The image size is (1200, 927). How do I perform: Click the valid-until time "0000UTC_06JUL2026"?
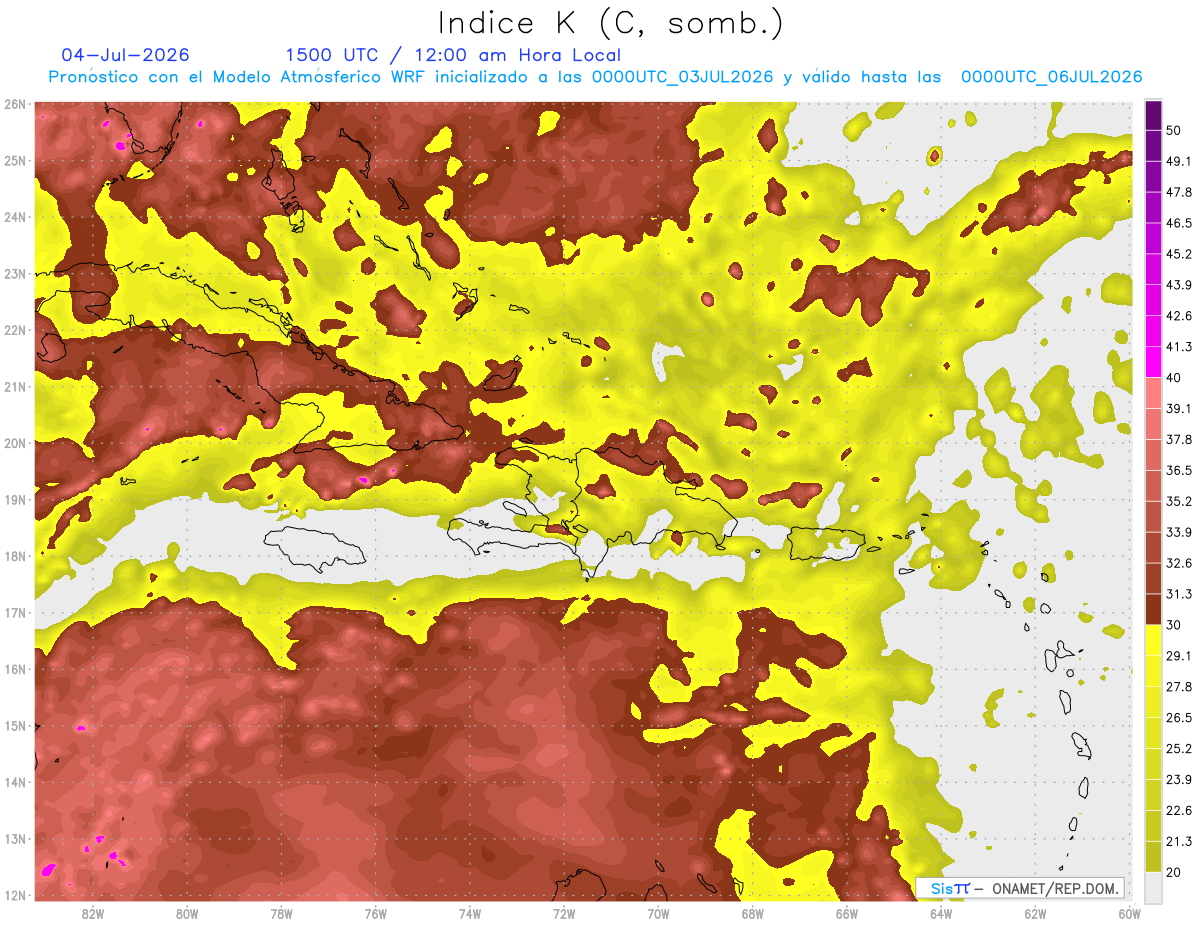click(x=1052, y=77)
